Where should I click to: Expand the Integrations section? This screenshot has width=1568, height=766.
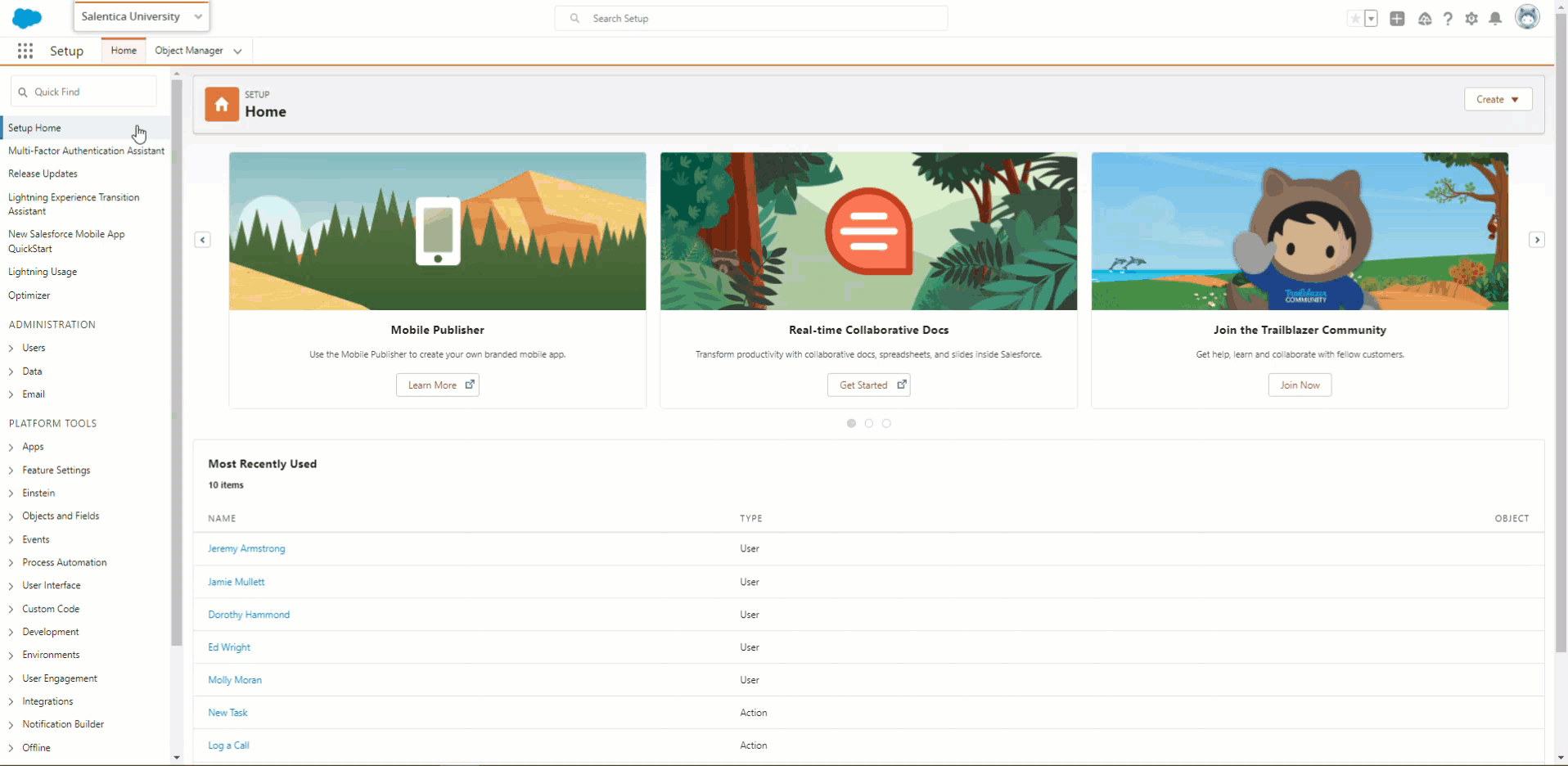(x=11, y=701)
